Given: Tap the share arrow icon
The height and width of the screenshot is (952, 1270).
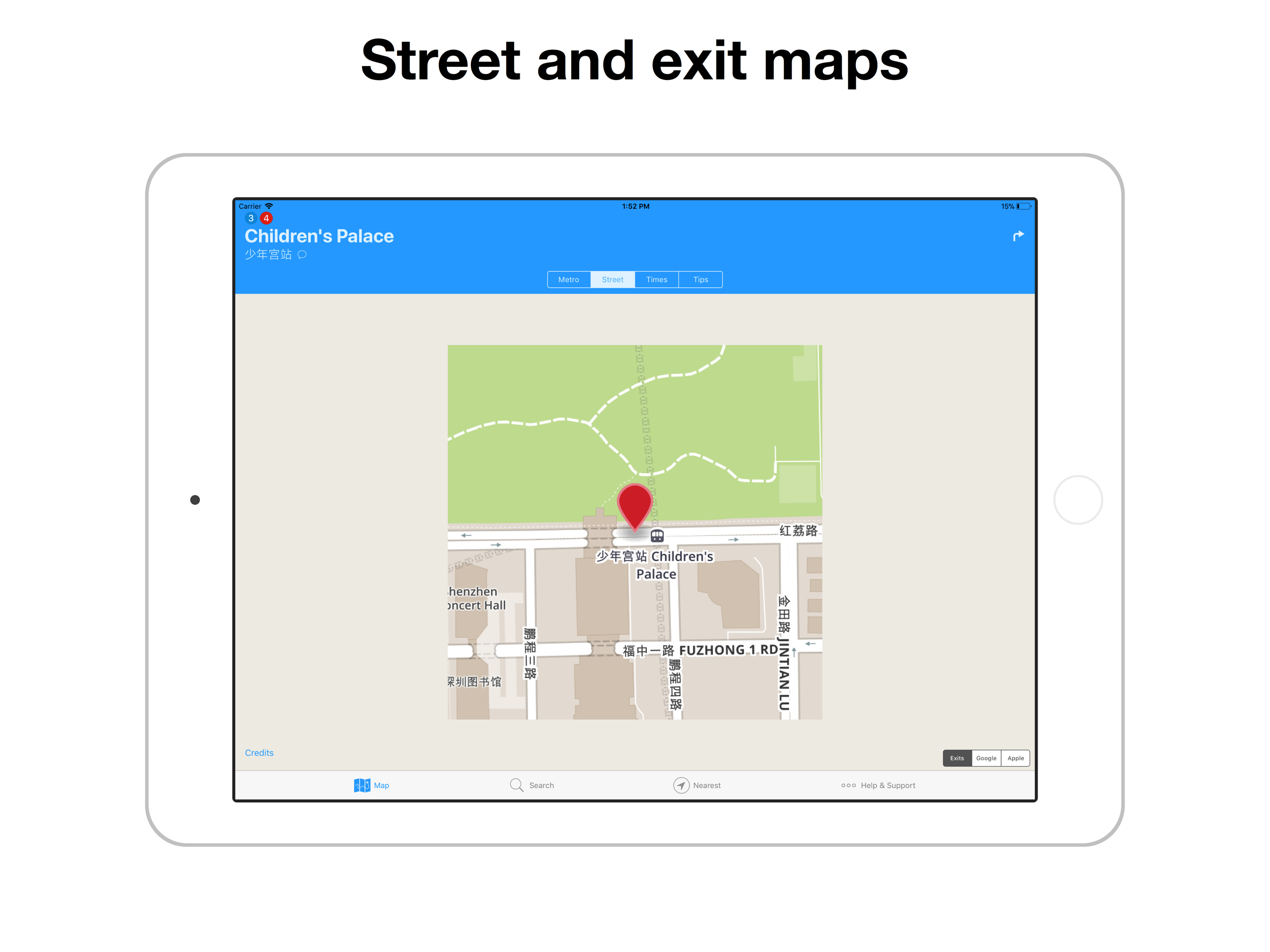Looking at the screenshot, I should pyautogui.click(x=1018, y=236).
